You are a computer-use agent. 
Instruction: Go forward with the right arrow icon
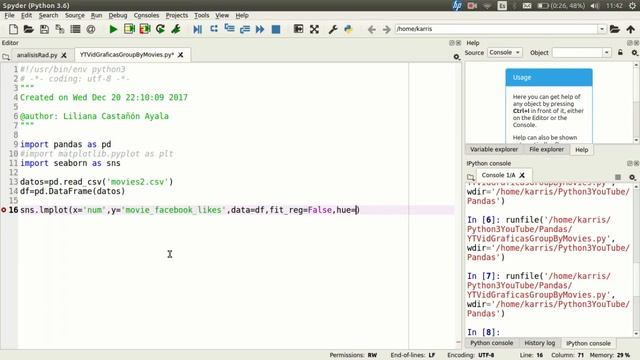[386, 29]
